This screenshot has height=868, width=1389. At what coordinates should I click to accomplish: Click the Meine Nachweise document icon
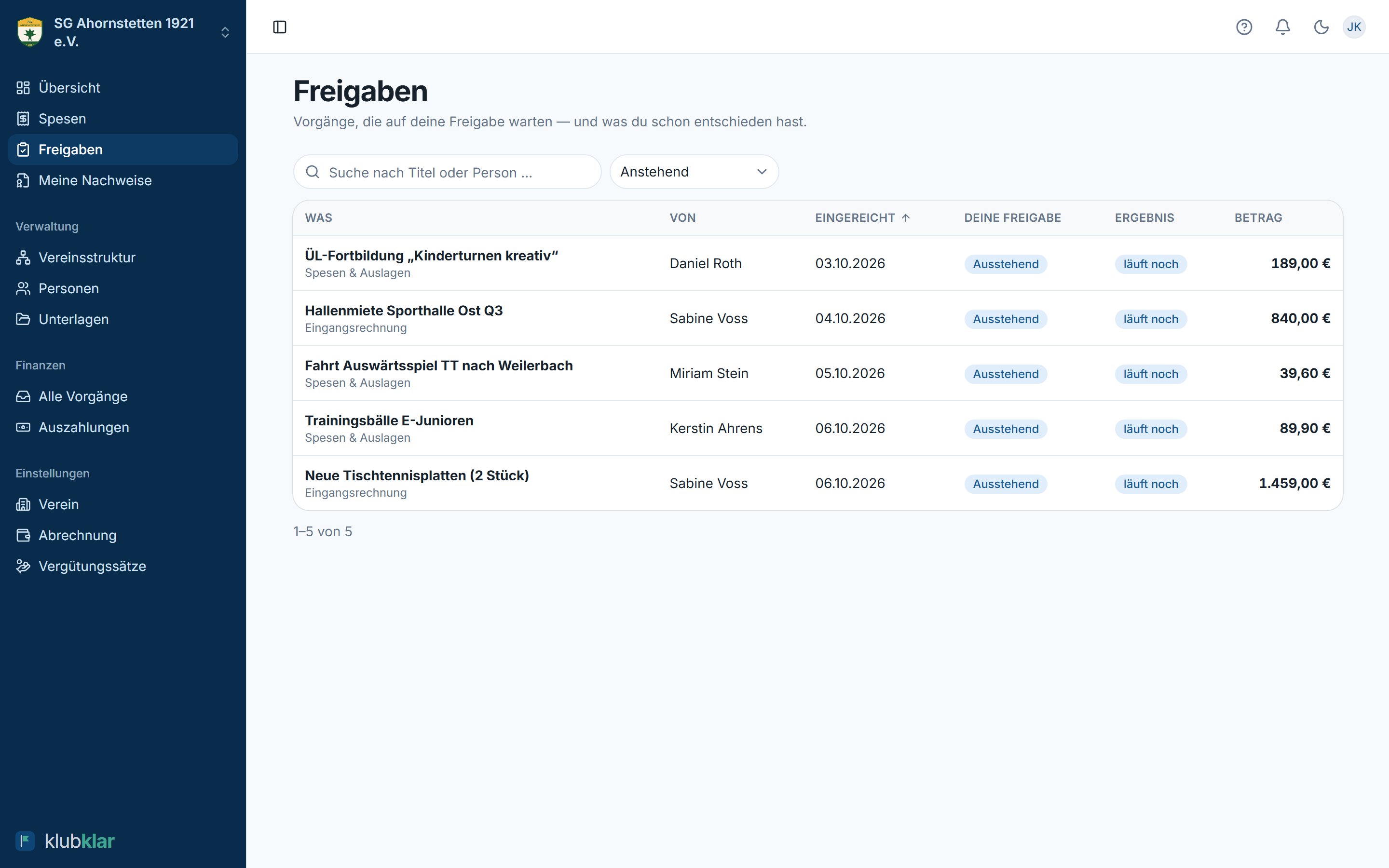[x=23, y=181]
